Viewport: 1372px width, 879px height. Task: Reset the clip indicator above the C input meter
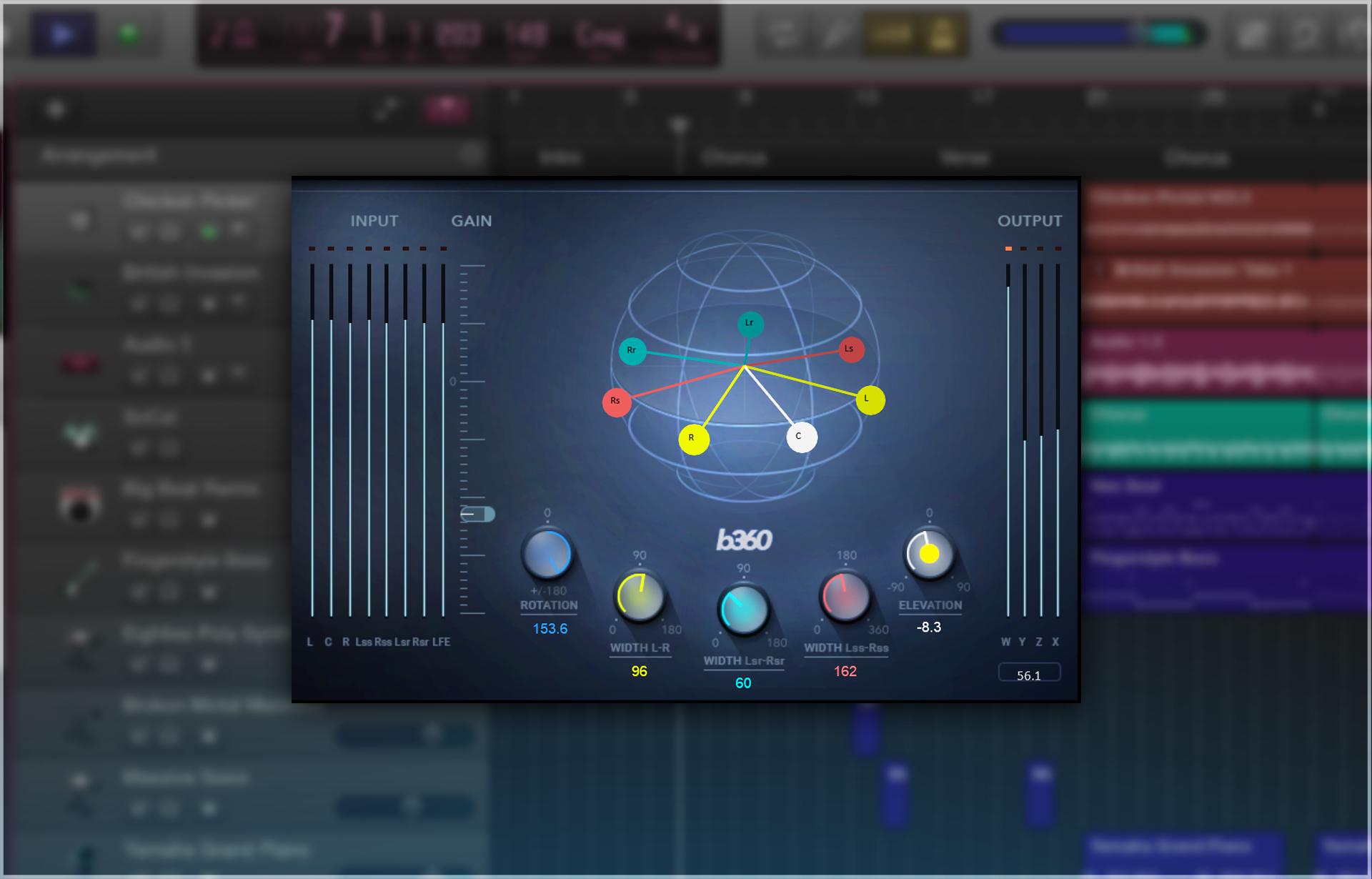tap(330, 249)
